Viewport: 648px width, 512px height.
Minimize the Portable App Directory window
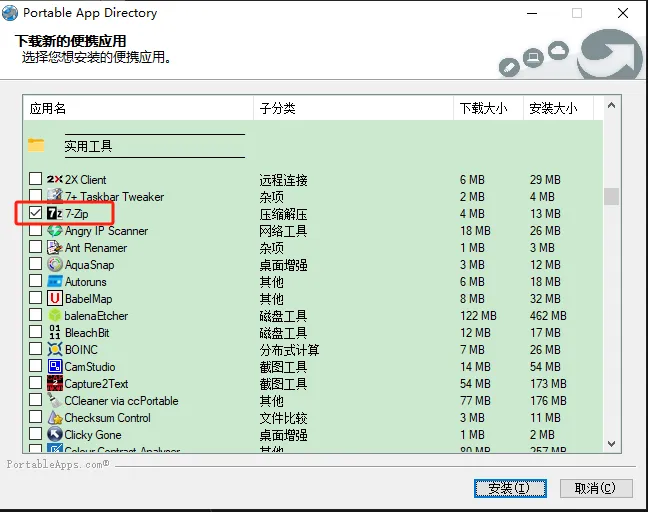[x=532, y=13]
